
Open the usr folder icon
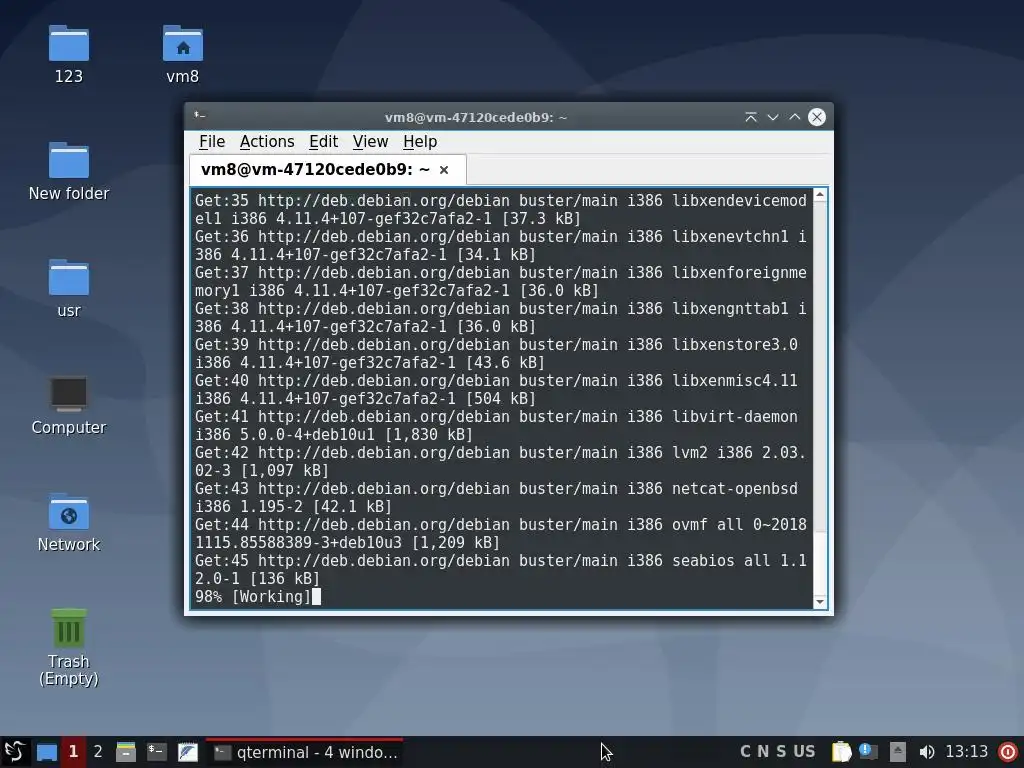(x=69, y=288)
